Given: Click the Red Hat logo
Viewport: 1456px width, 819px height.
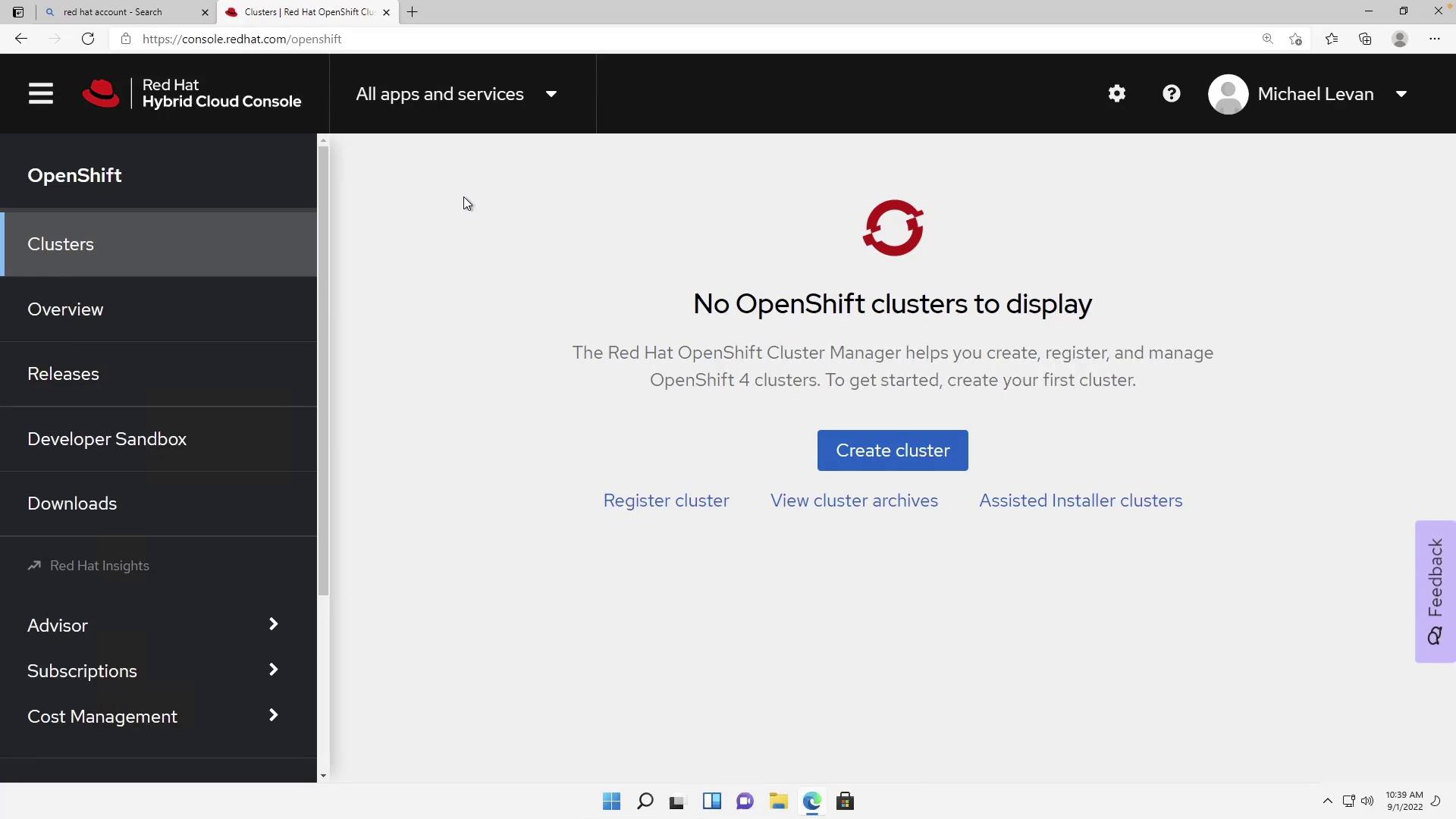Looking at the screenshot, I should tap(101, 94).
